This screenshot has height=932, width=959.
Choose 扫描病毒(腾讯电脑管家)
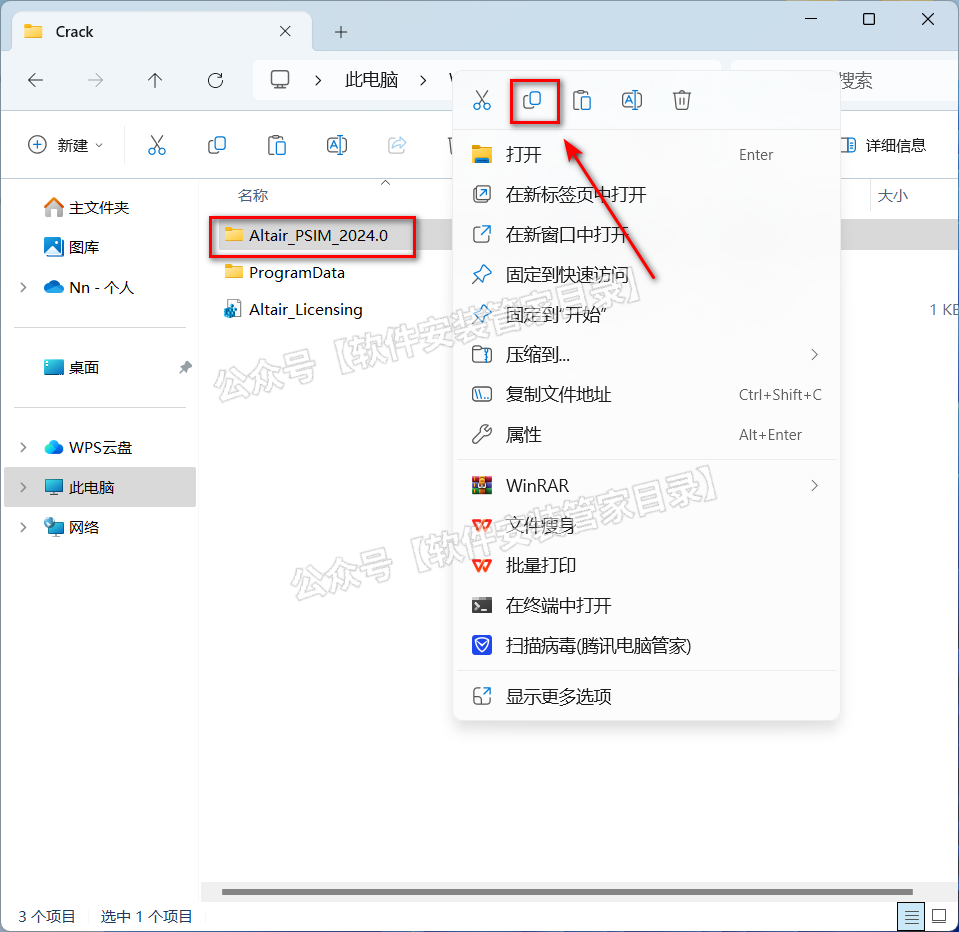coord(646,646)
